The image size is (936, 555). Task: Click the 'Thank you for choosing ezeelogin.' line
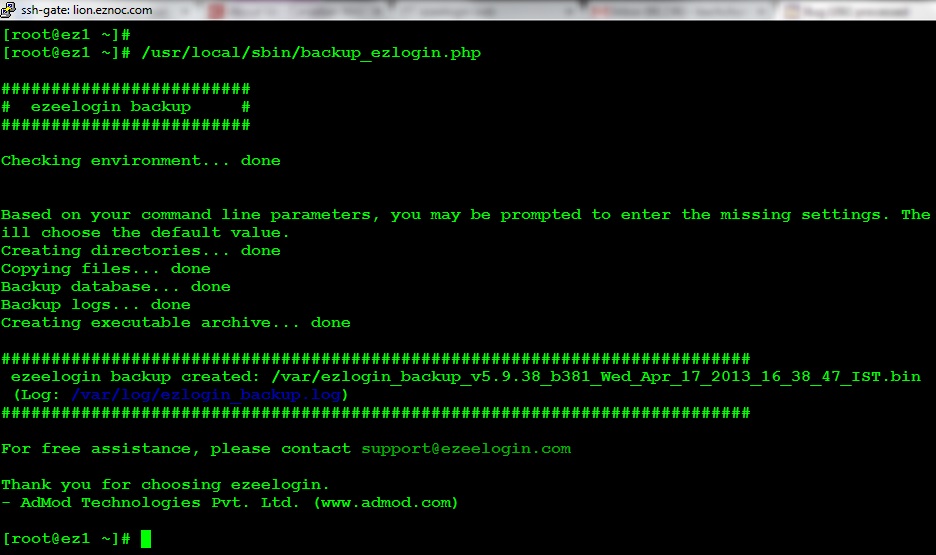(x=165, y=485)
